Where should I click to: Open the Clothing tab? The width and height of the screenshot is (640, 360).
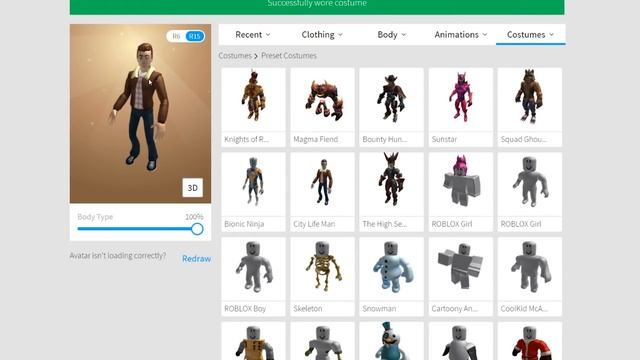tap(322, 35)
